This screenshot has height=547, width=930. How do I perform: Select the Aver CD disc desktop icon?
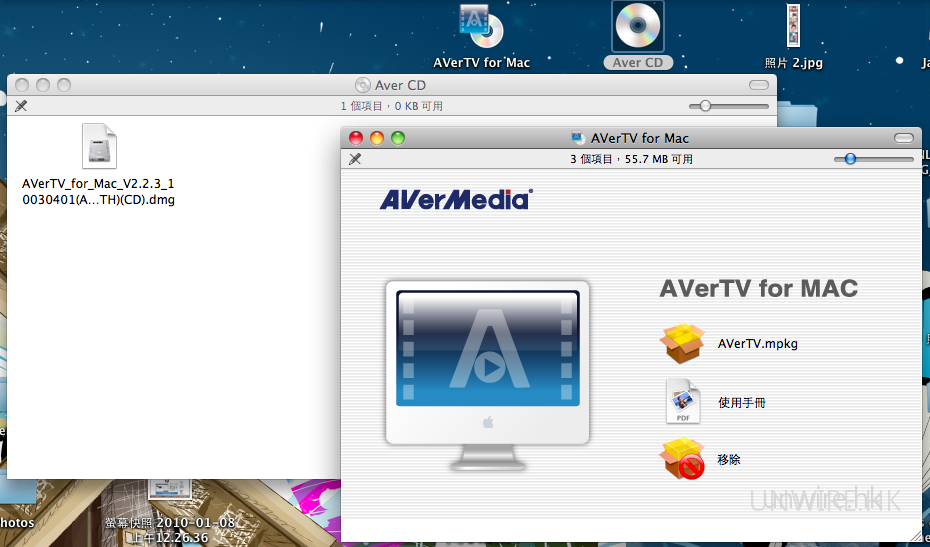637,28
